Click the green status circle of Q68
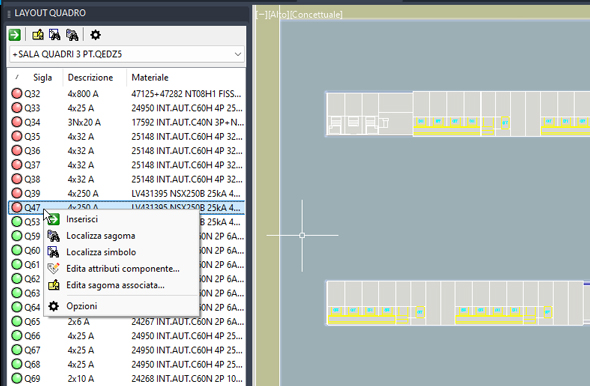The height and width of the screenshot is (386, 590). (x=17, y=364)
